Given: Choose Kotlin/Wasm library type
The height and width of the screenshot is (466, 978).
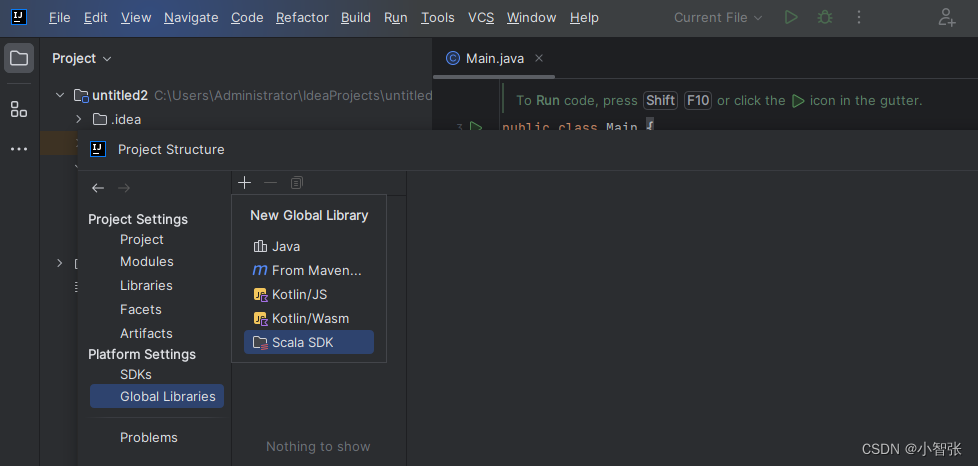Looking at the screenshot, I should [309, 318].
